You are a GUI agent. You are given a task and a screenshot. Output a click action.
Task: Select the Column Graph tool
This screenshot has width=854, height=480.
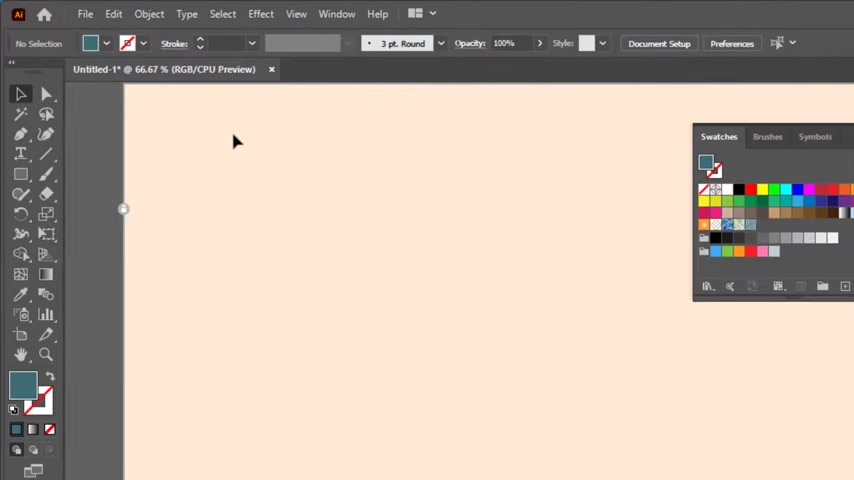[46, 314]
